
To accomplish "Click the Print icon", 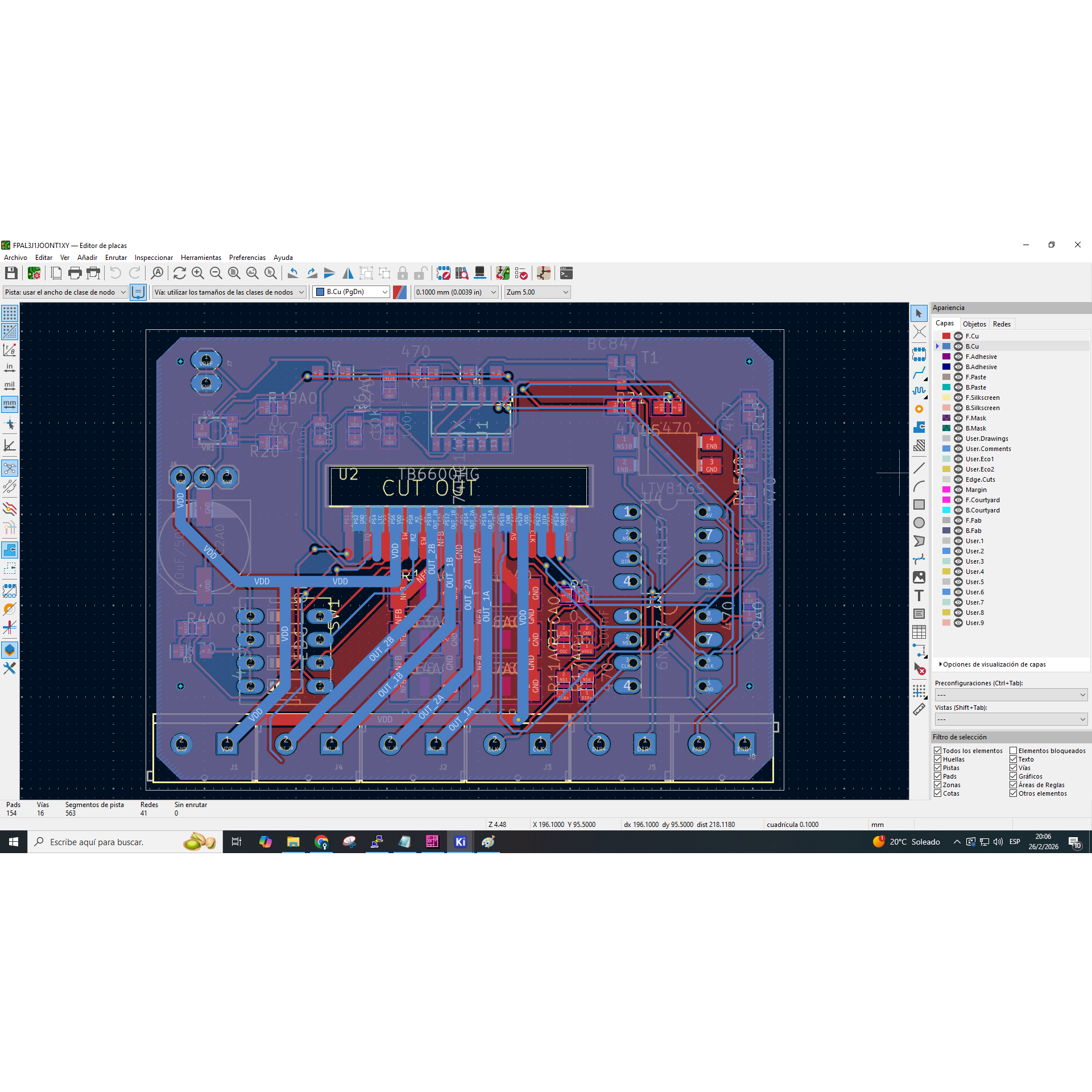I will pos(75,274).
